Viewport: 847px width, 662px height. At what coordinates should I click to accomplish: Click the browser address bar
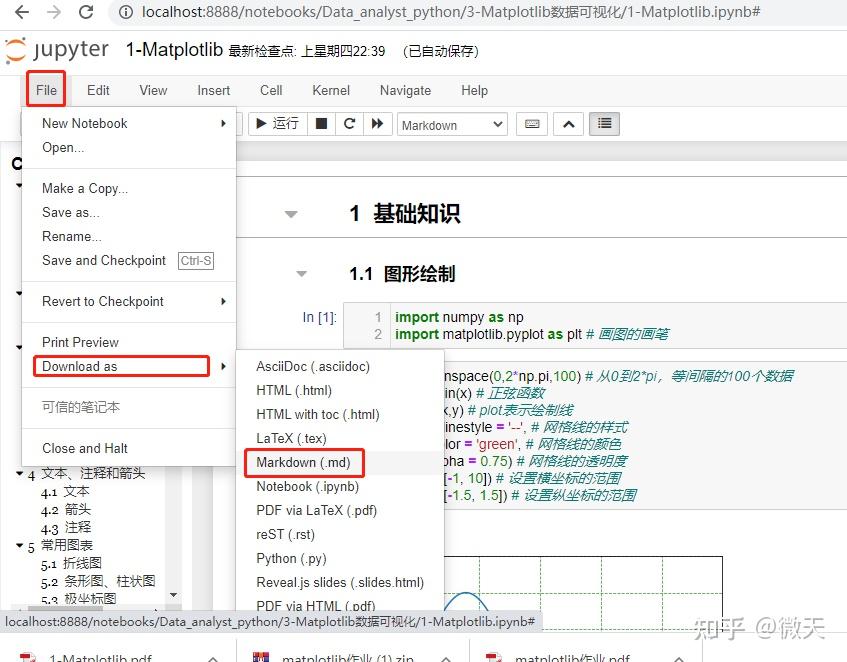point(400,13)
